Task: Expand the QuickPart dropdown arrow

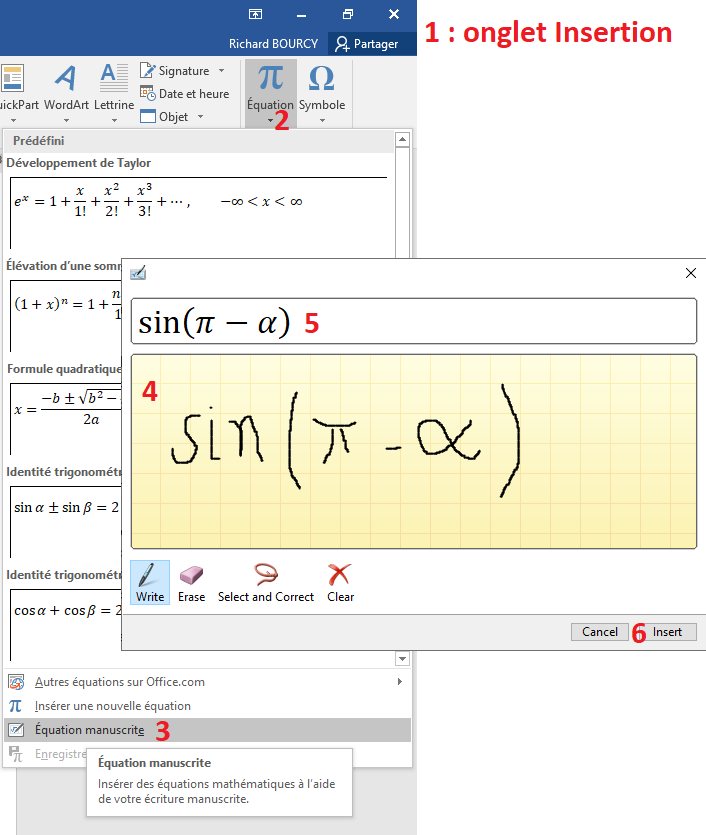Action: 13,121
